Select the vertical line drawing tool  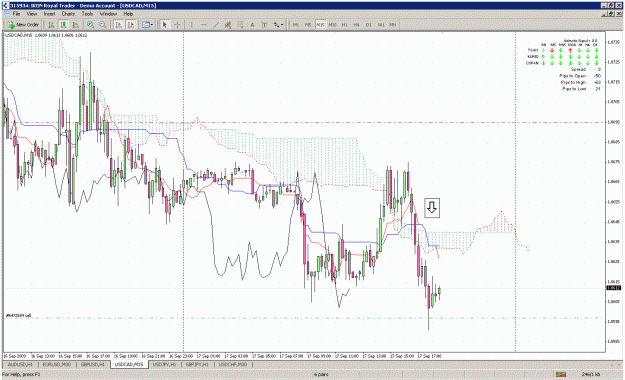click(x=192, y=25)
